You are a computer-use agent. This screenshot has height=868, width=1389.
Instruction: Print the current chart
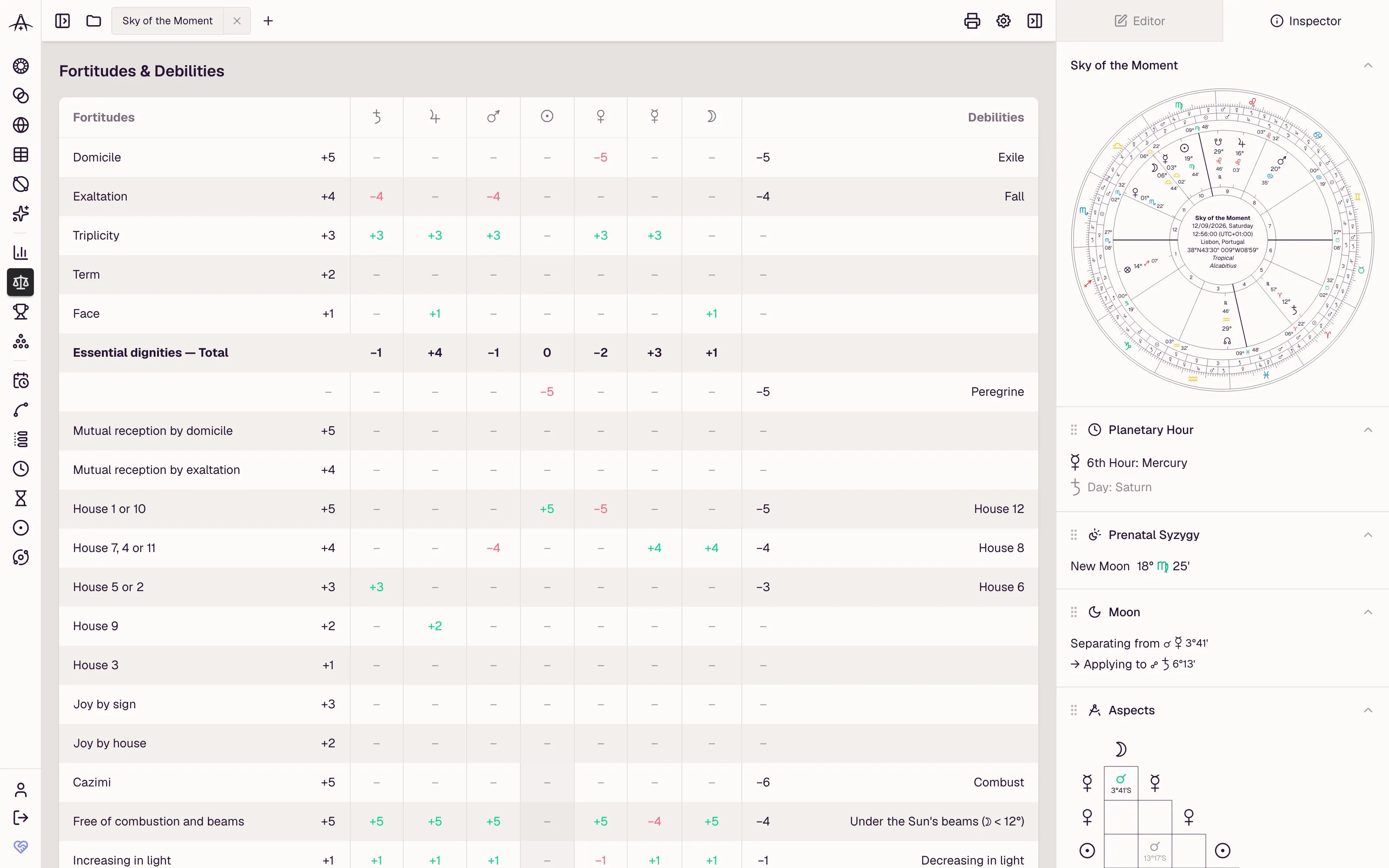click(972, 21)
